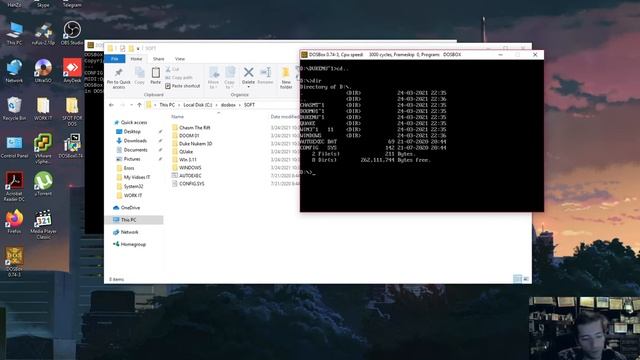Launch Acrobat Reader DC from the desktop
Image resolution: width=640 pixels, height=360 pixels.
14,186
